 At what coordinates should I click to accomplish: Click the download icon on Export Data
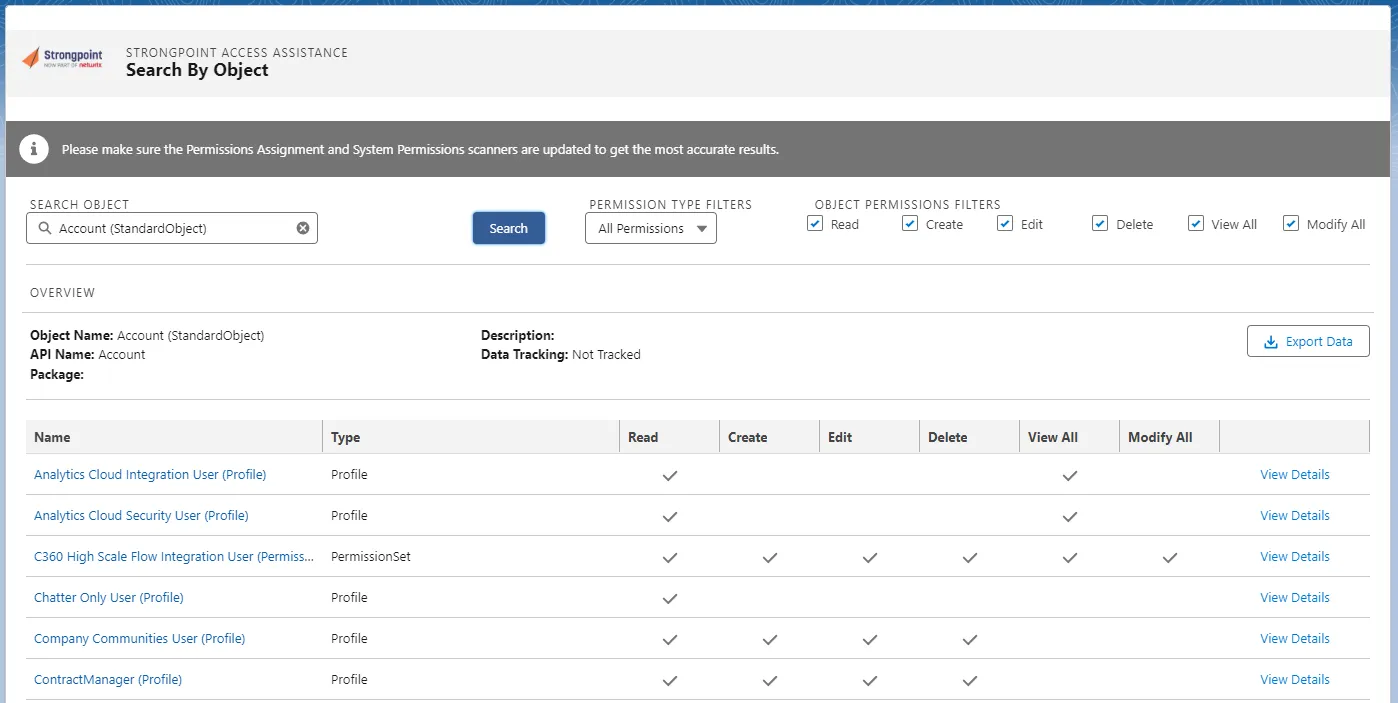click(1271, 342)
